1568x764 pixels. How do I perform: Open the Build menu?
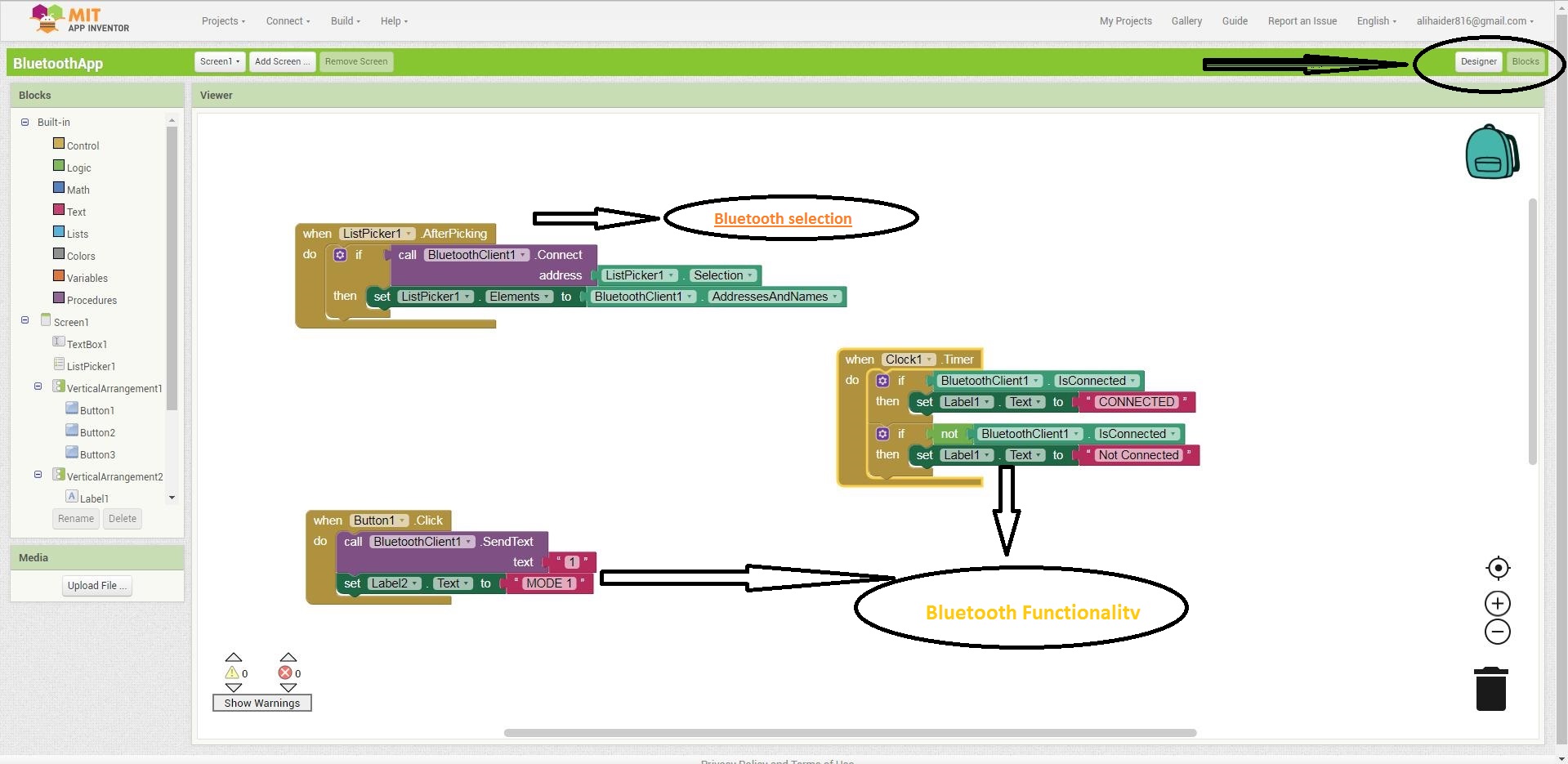(x=345, y=21)
